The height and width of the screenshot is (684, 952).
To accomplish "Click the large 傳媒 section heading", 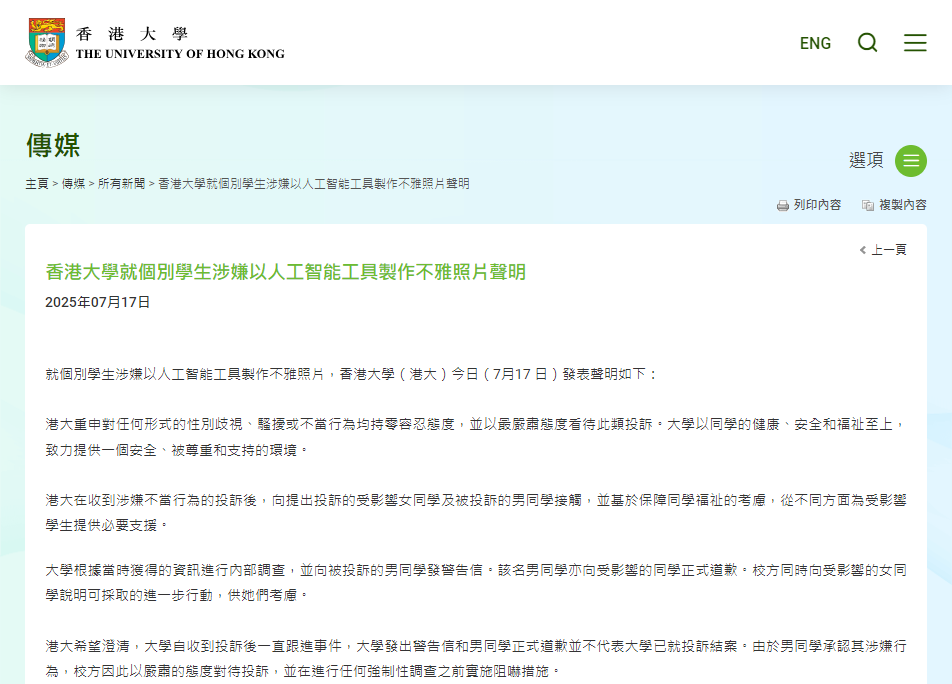I will click(x=53, y=146).
